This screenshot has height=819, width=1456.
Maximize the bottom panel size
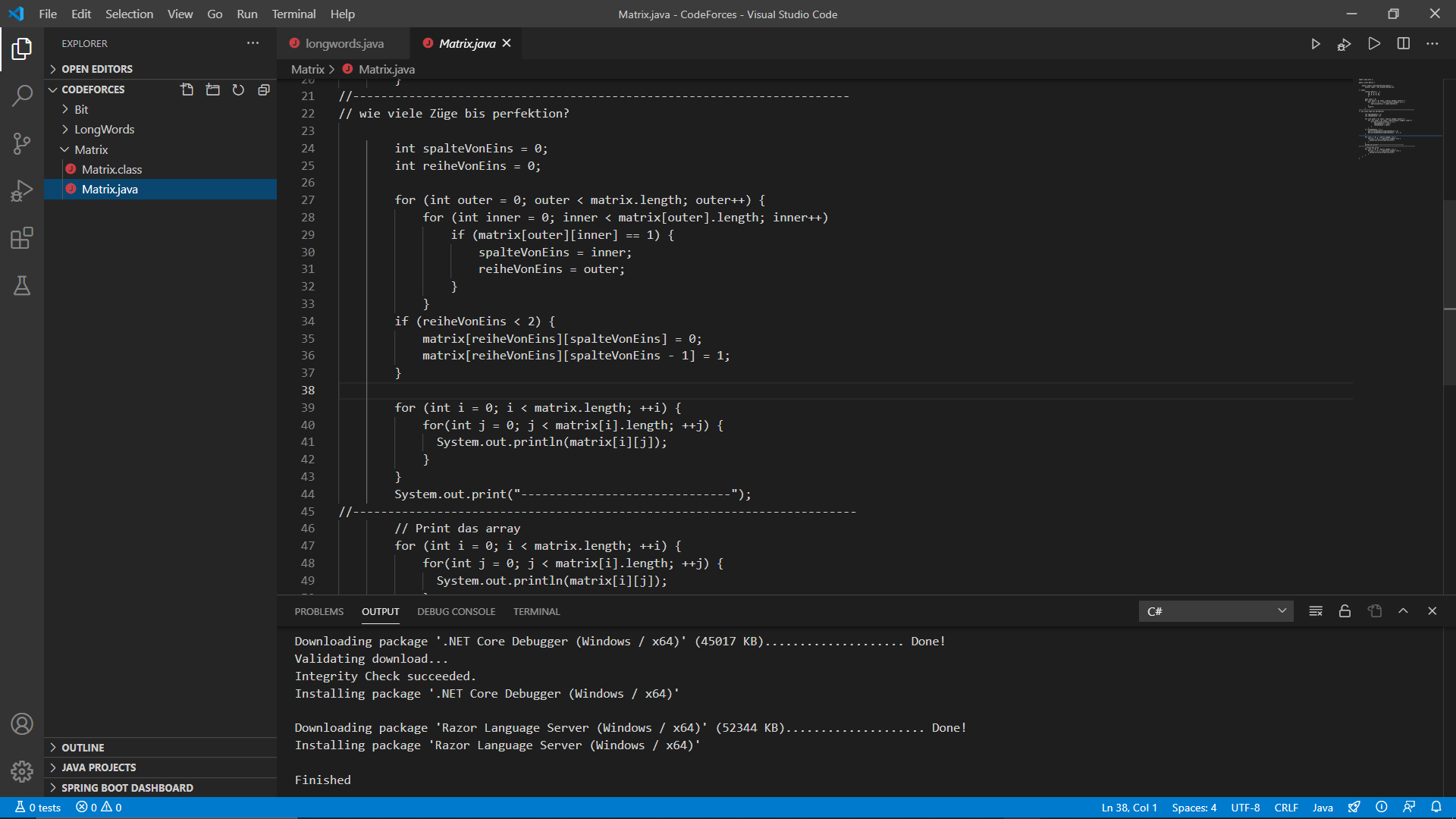pyautogui.click(x=1403, y=611)
